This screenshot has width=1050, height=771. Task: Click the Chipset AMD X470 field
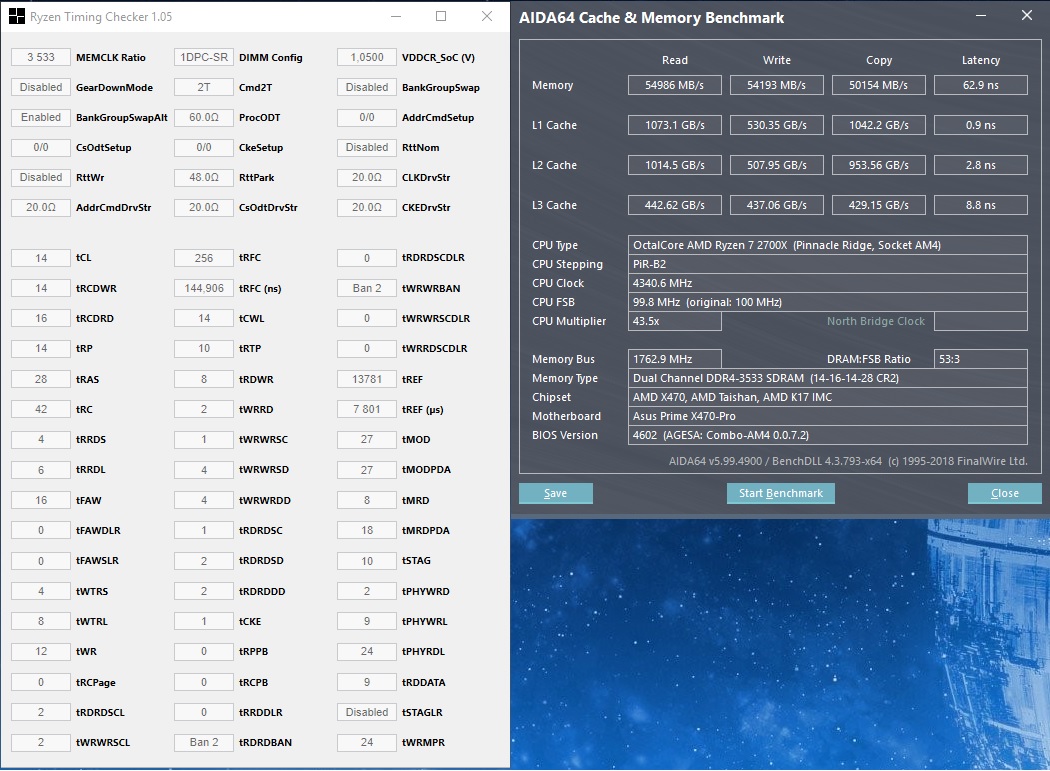(827, 397)
